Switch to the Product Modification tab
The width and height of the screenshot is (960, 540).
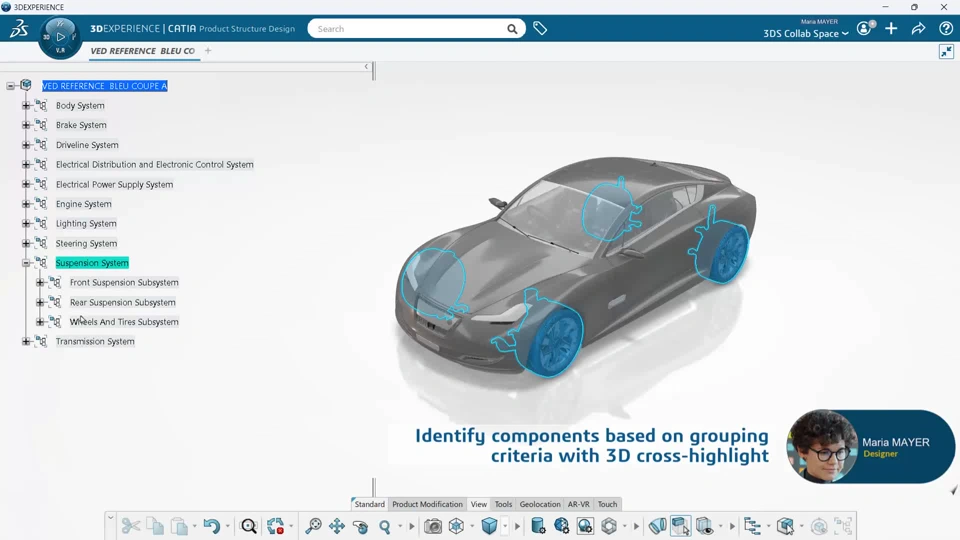(427, 504)
